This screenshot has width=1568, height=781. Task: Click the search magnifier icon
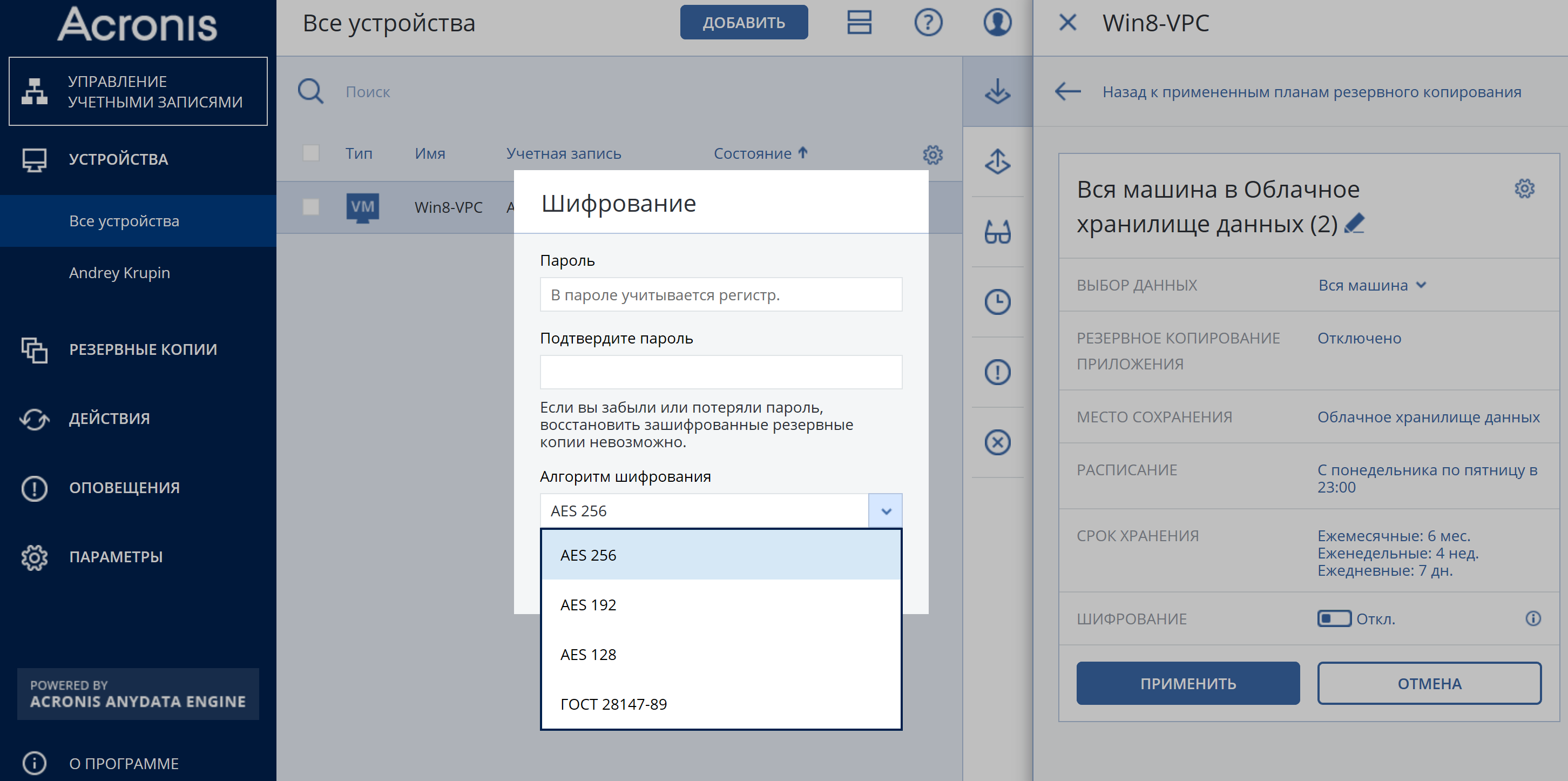pos(310,91)
